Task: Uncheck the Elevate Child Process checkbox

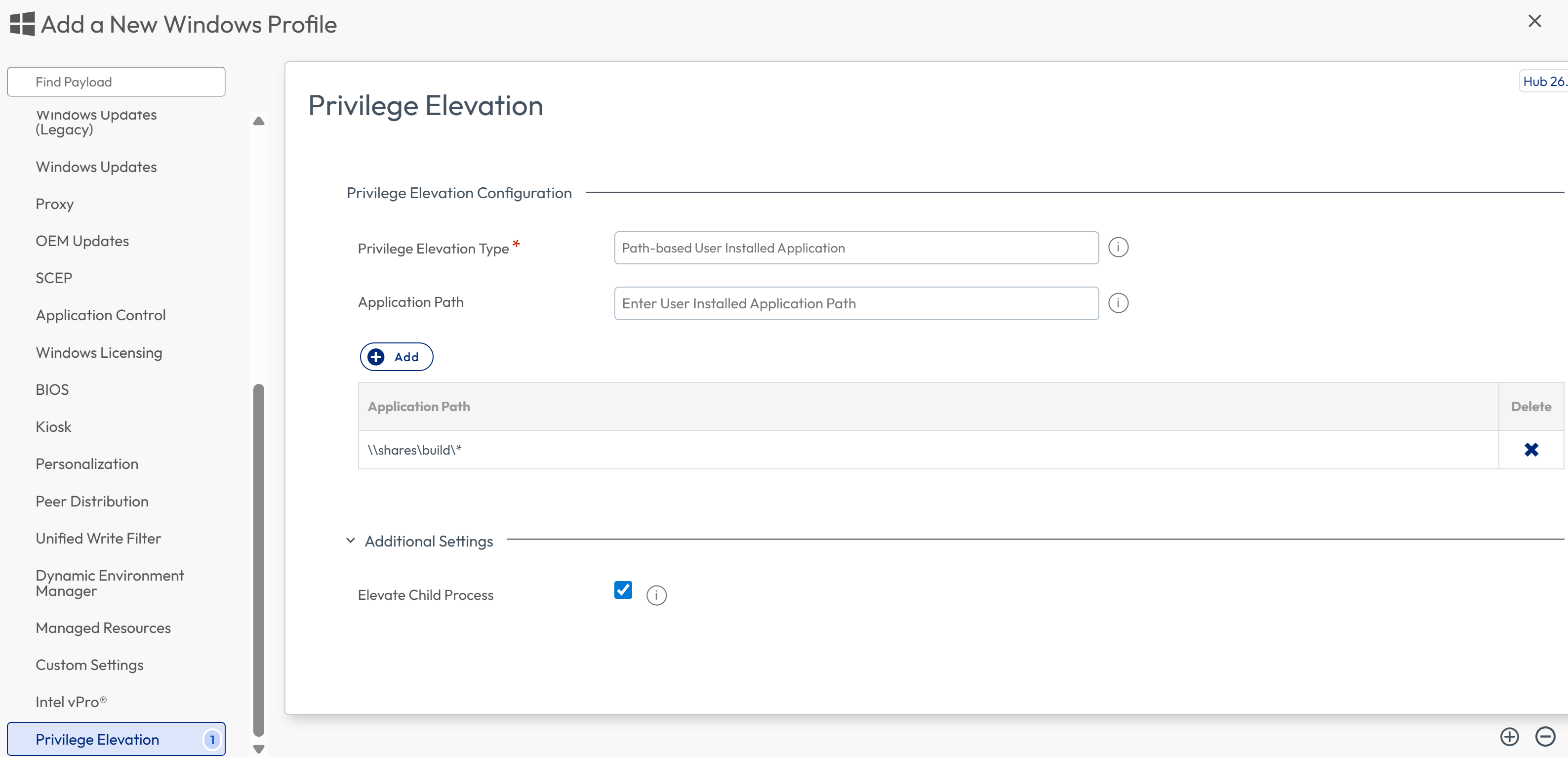Action: (x=623, y=589)
